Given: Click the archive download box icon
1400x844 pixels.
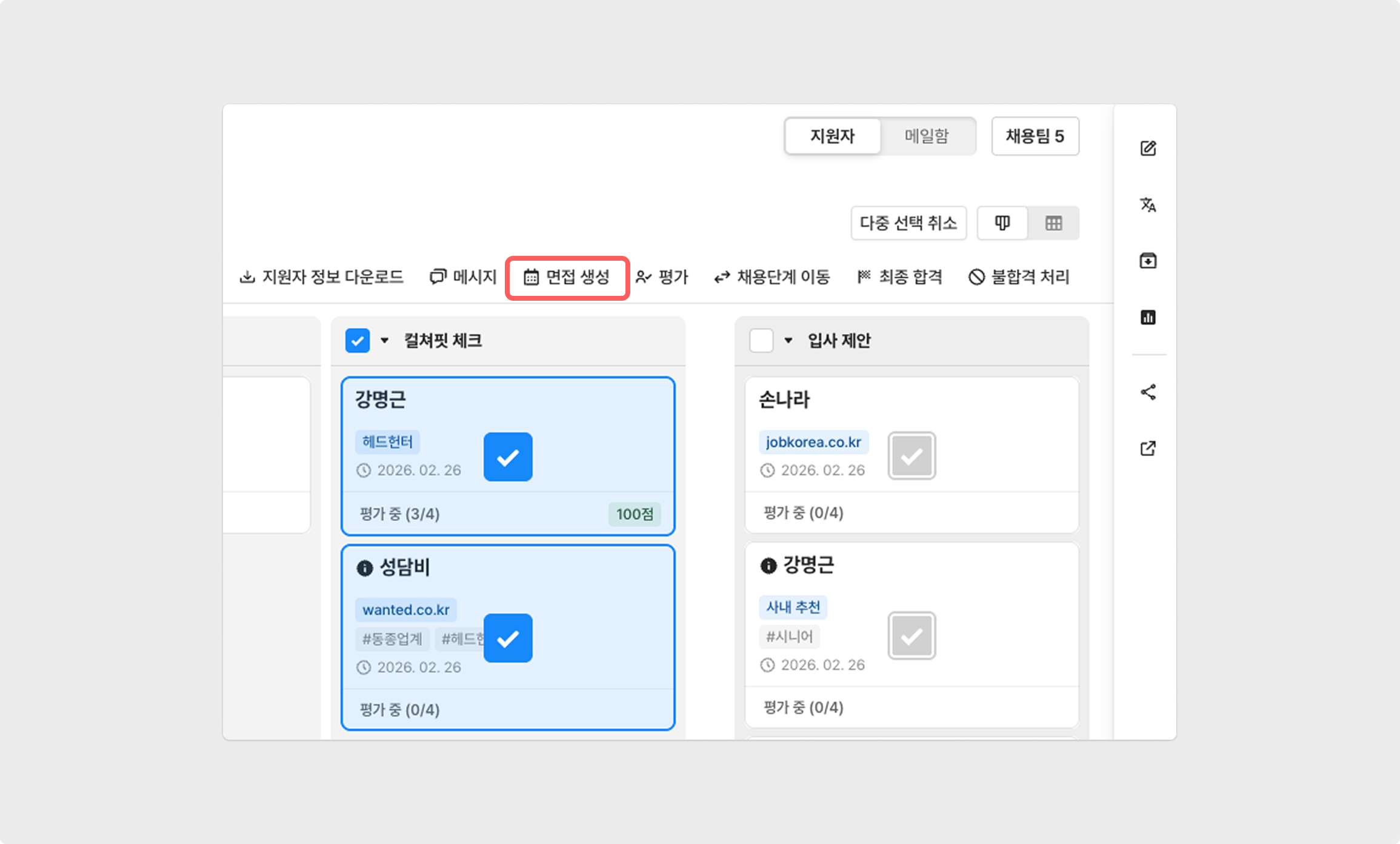Looking at the screenshot, I should (x=1148, y=261).
